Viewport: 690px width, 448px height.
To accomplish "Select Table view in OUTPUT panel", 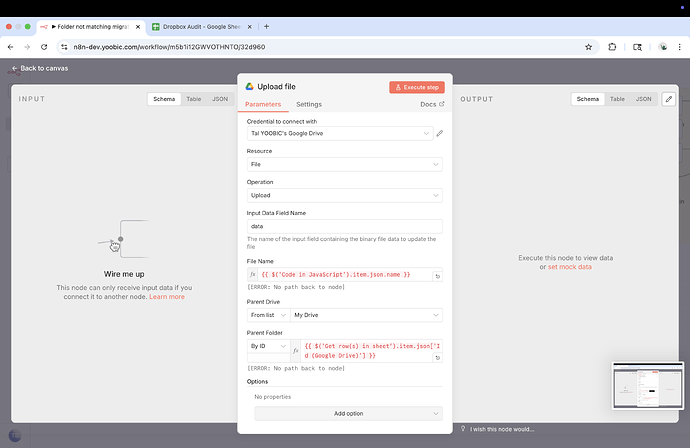I will (617, 99).
